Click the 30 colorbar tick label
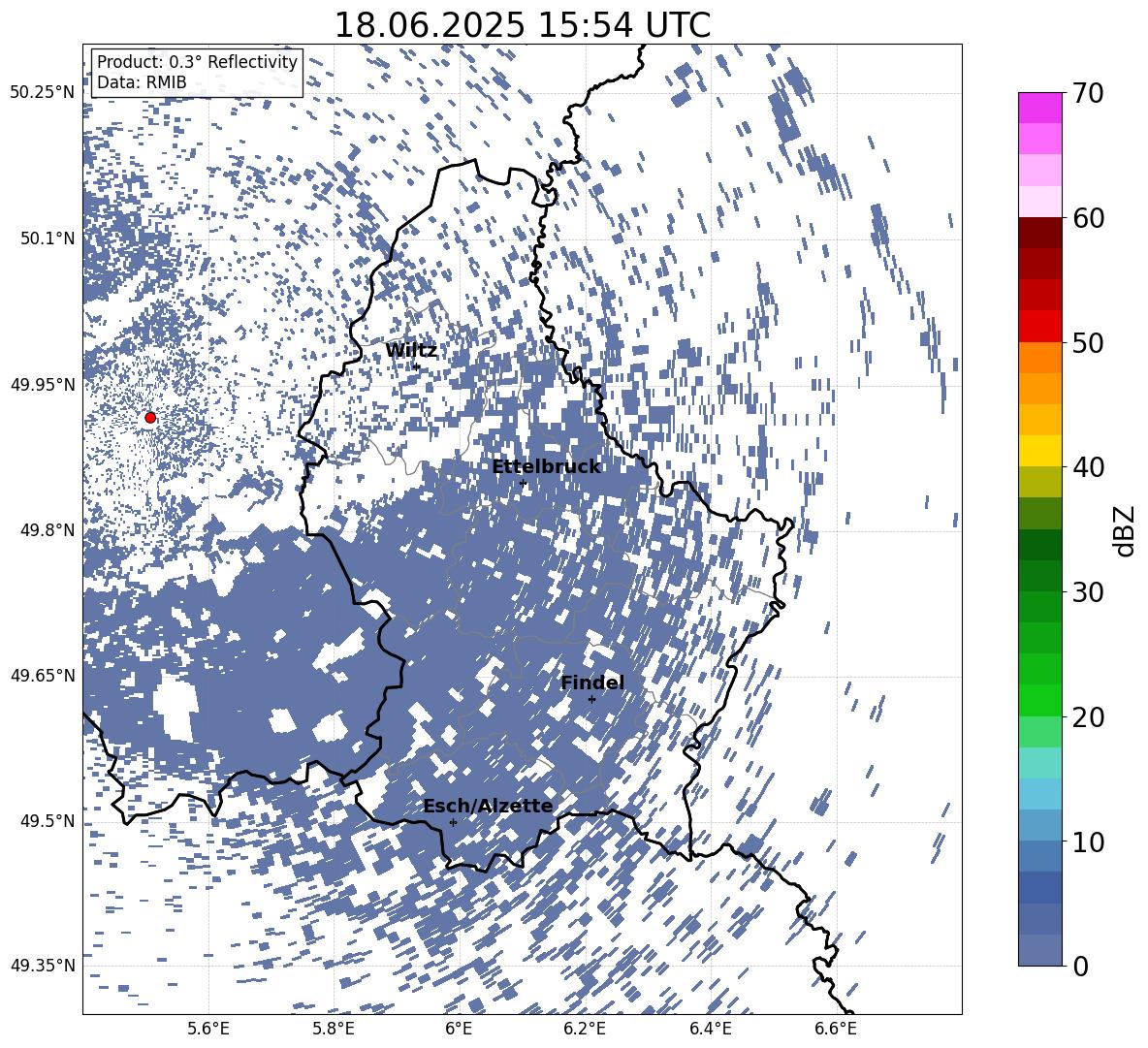The height and width of the screenshot is (1048, 1148). 1088,591
